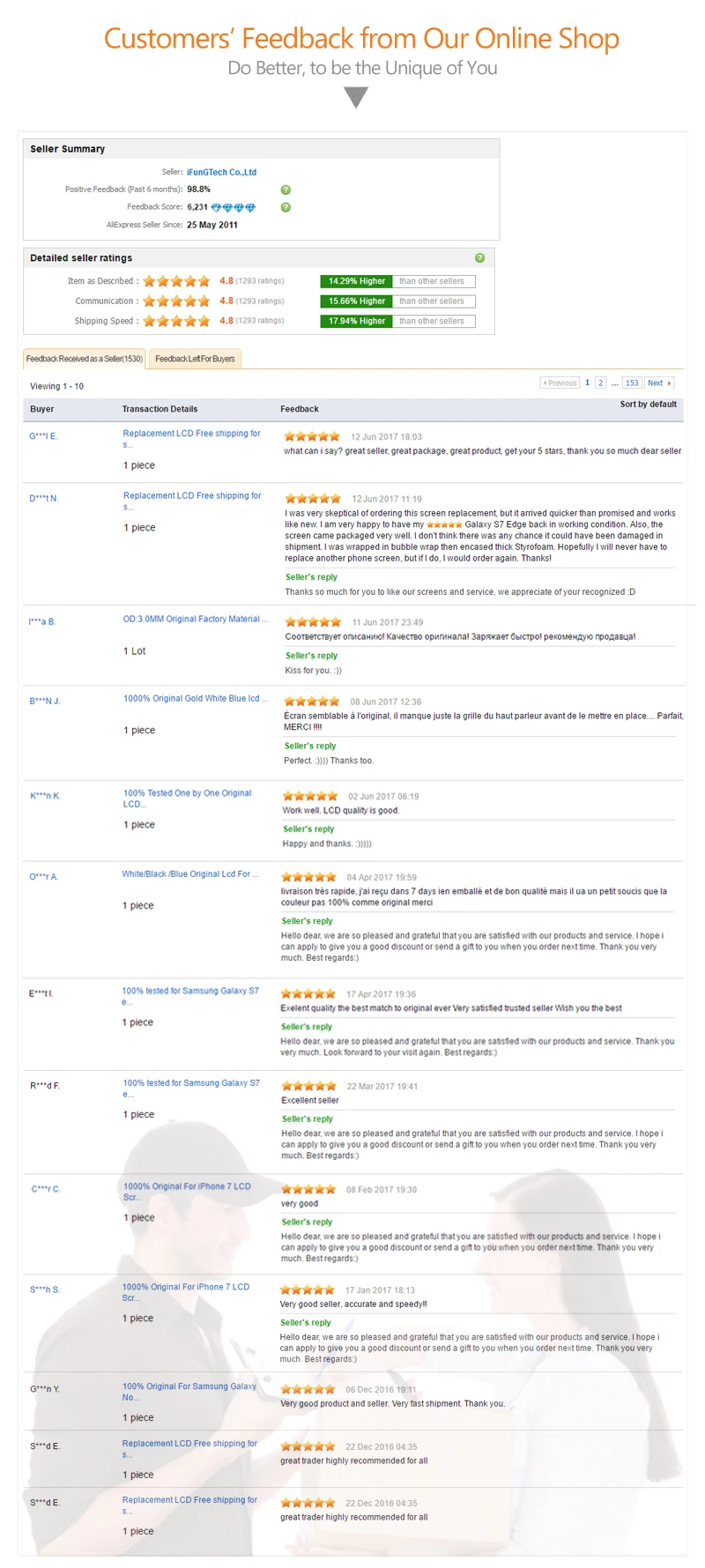Click the star rating on G***l E.'s feedback

(x=311, y=435)
